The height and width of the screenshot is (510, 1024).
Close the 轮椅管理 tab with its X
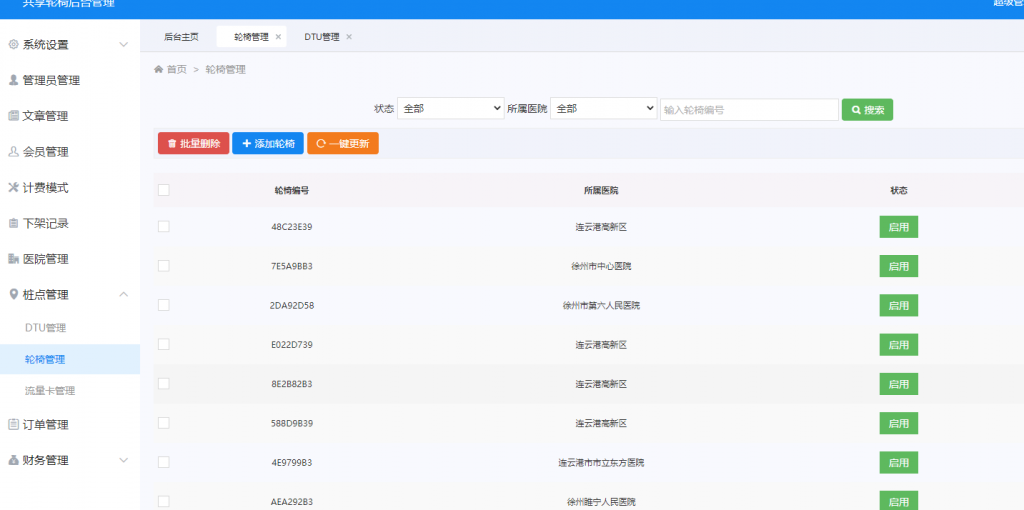click(278, 37)
